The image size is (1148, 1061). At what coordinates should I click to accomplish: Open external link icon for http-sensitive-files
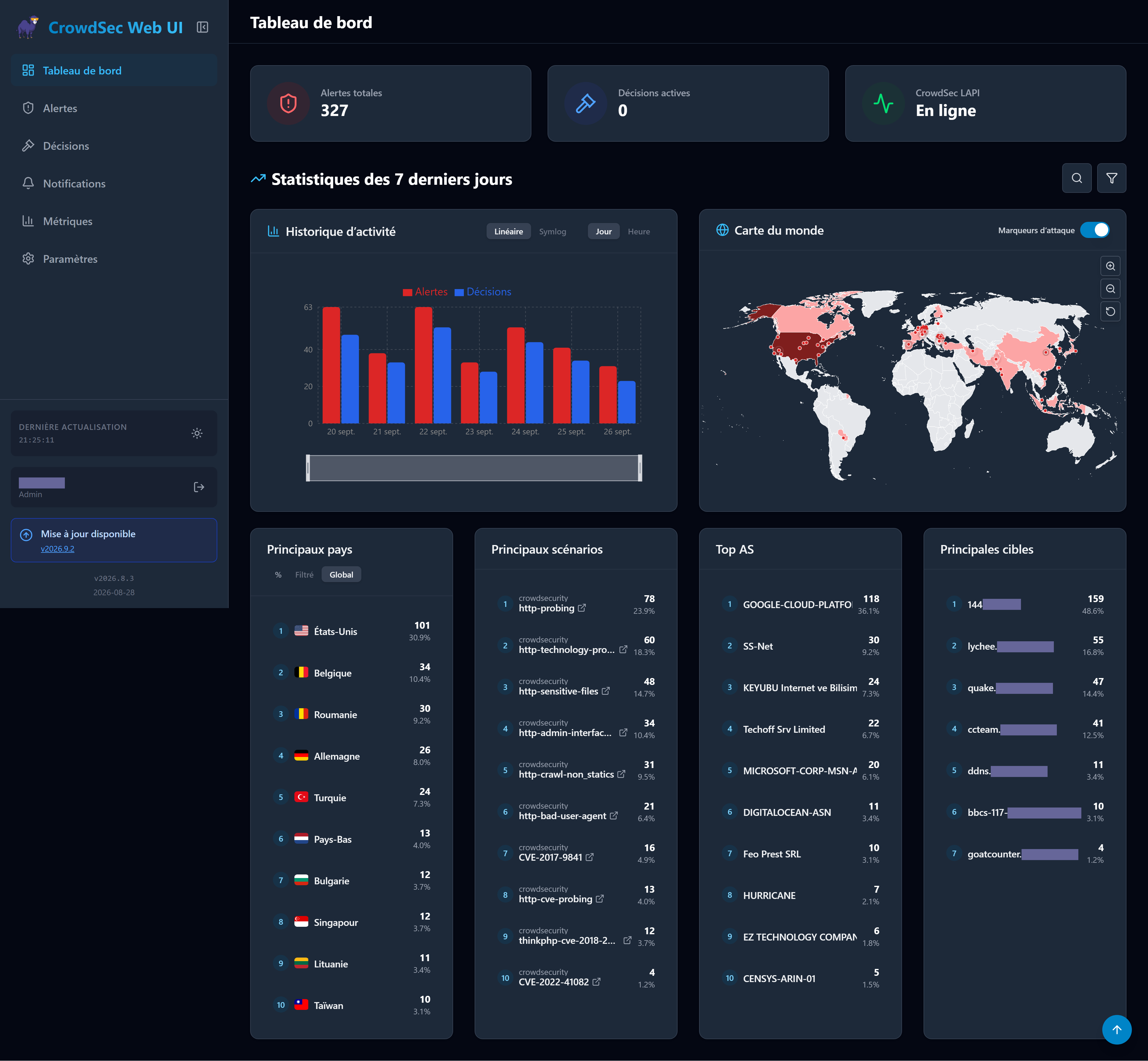pyautogui.click(x=606, y=691)
